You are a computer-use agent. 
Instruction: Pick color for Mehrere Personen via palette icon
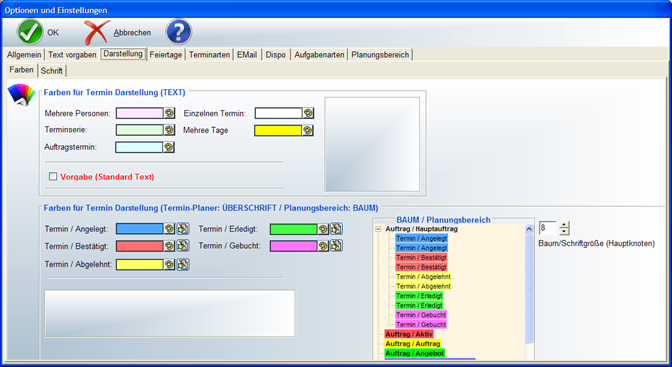pos(169,113)
